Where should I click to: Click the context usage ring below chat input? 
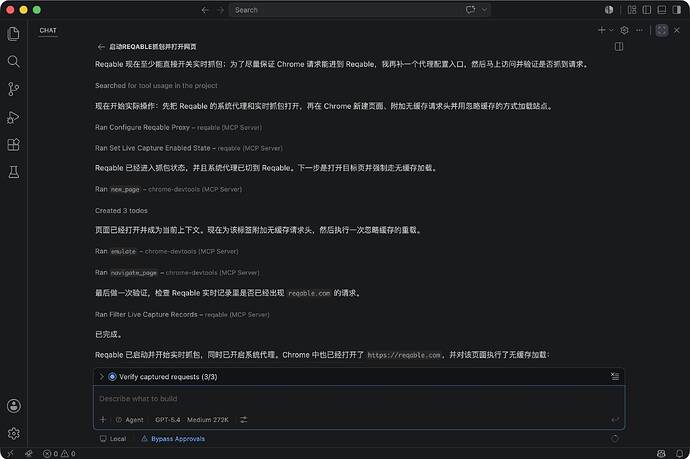click(615, 438)
